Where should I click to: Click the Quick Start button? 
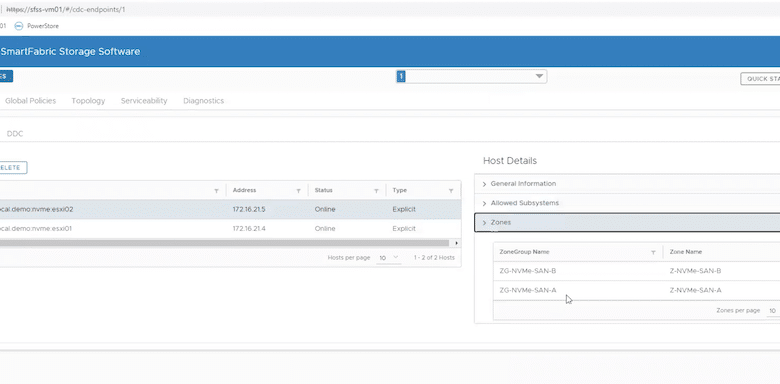pos(761,79)
